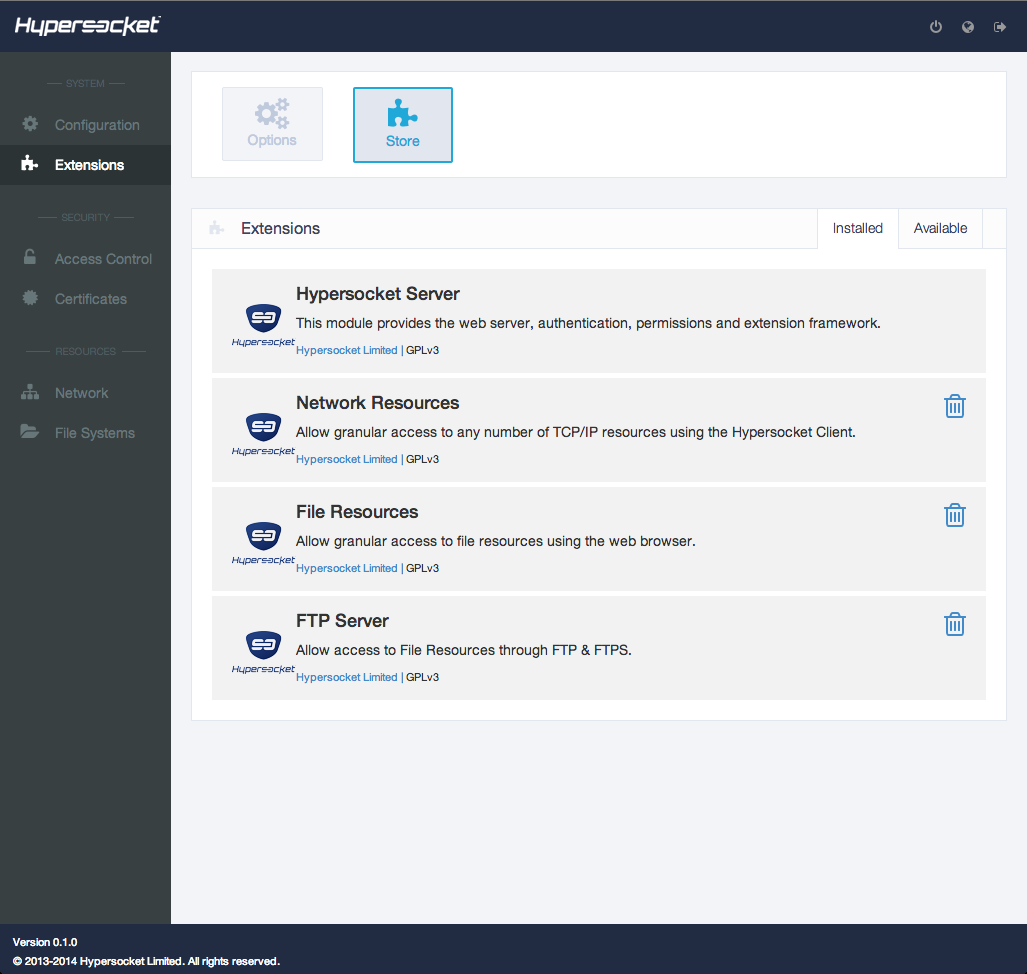The height and width of the screenshot is (974, 1027).
Task: Delete the Network Resources extension with trash icon
Action: pyautogui.click(x=954, y=406)
